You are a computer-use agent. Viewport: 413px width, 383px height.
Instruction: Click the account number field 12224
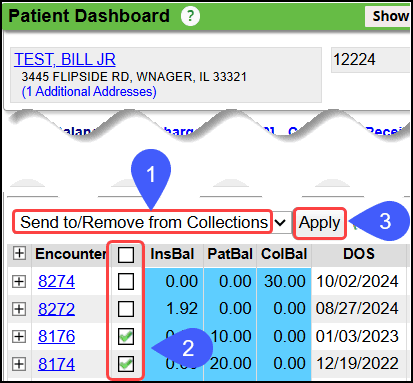click(370, 60)
